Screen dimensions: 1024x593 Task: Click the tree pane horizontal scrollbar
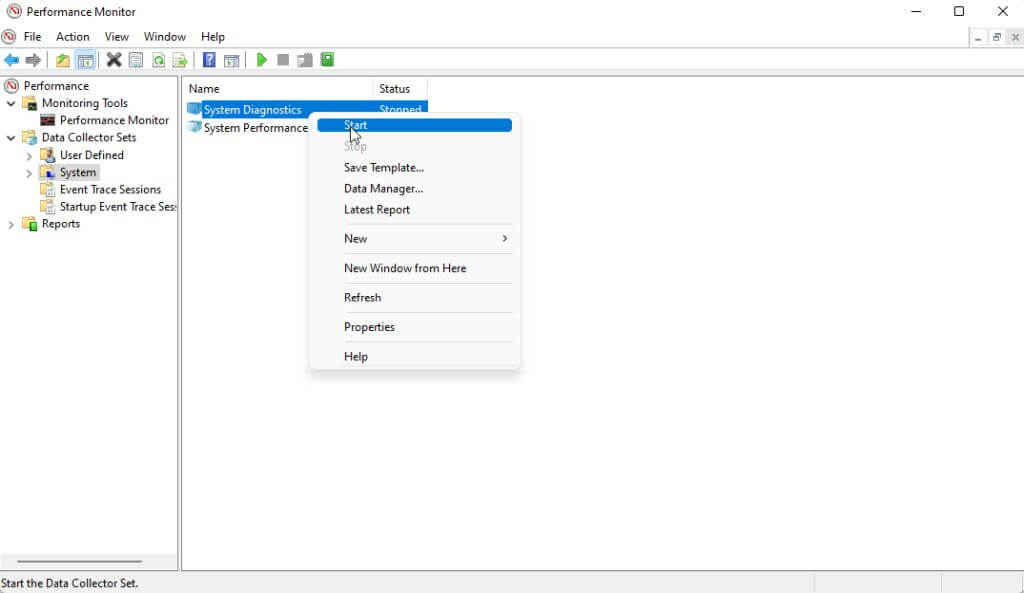pos(79,561)
